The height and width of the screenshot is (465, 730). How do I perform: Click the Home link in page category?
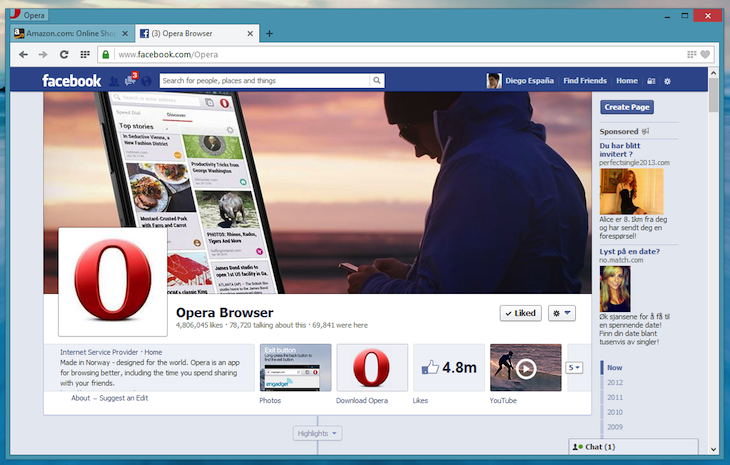click(x=153, y=352)
